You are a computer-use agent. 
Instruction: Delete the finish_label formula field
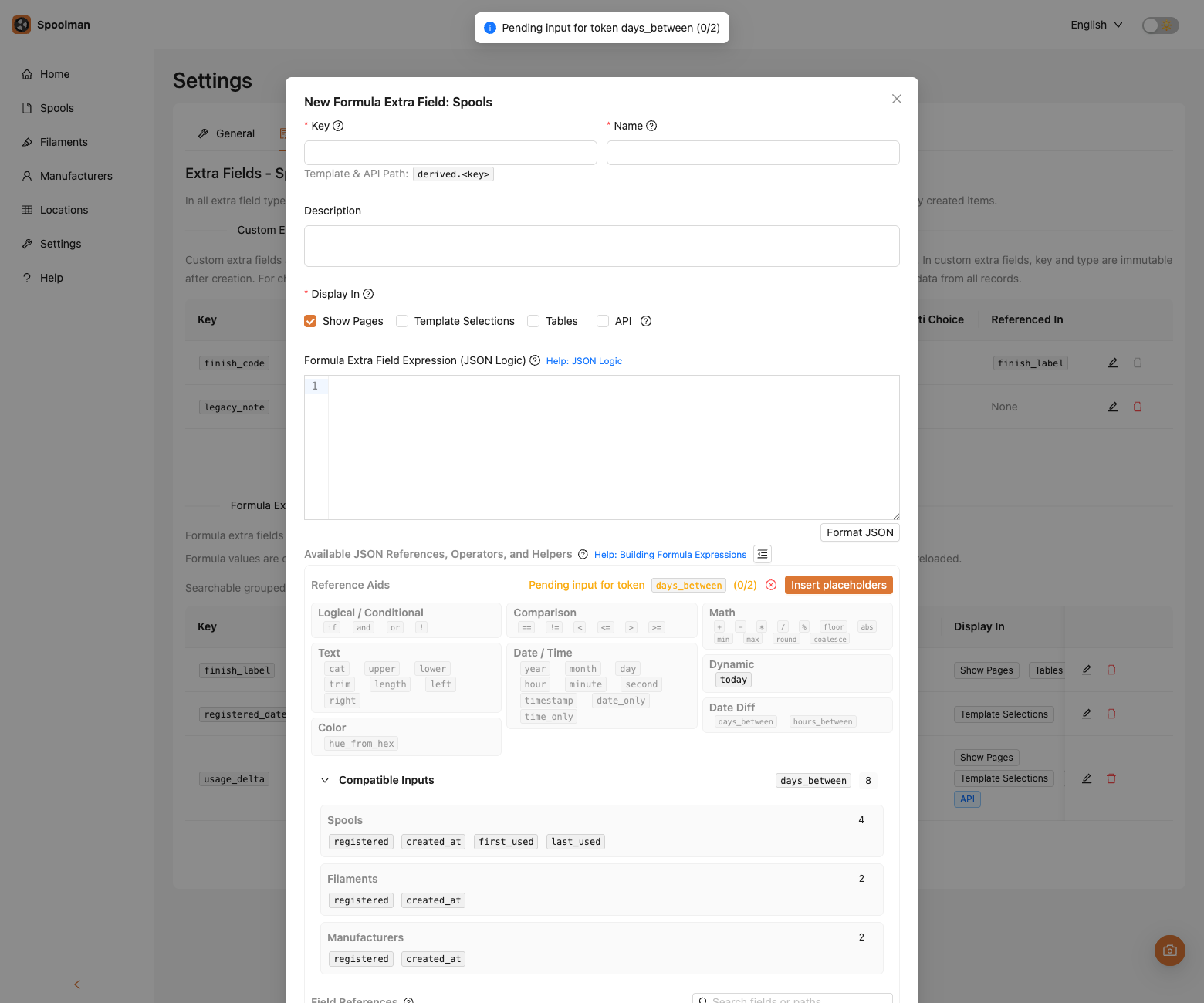tap(1111, 670)
